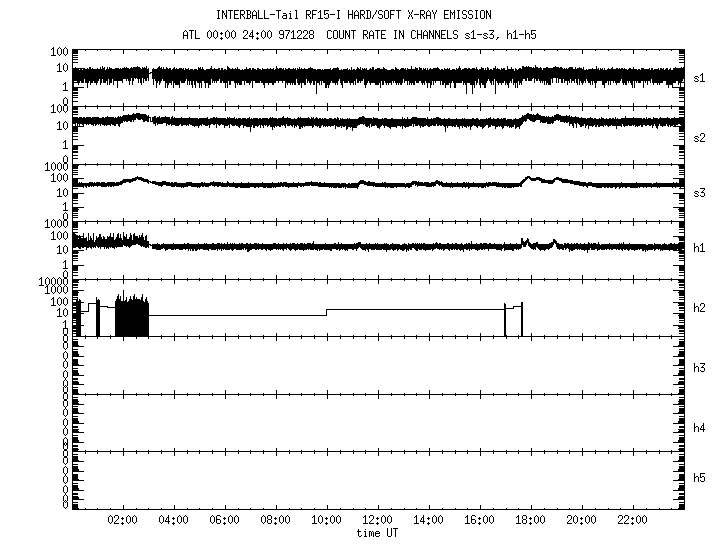Click the 10000 y-axis label in h2 panel
The width and height of the screenshot is (720, 550).
[51, 281]
